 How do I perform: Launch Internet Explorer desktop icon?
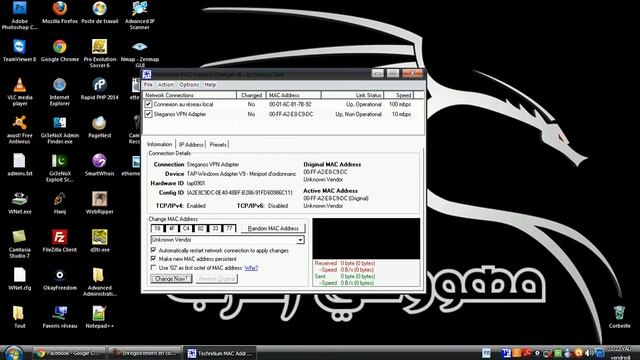pos(60,92)
